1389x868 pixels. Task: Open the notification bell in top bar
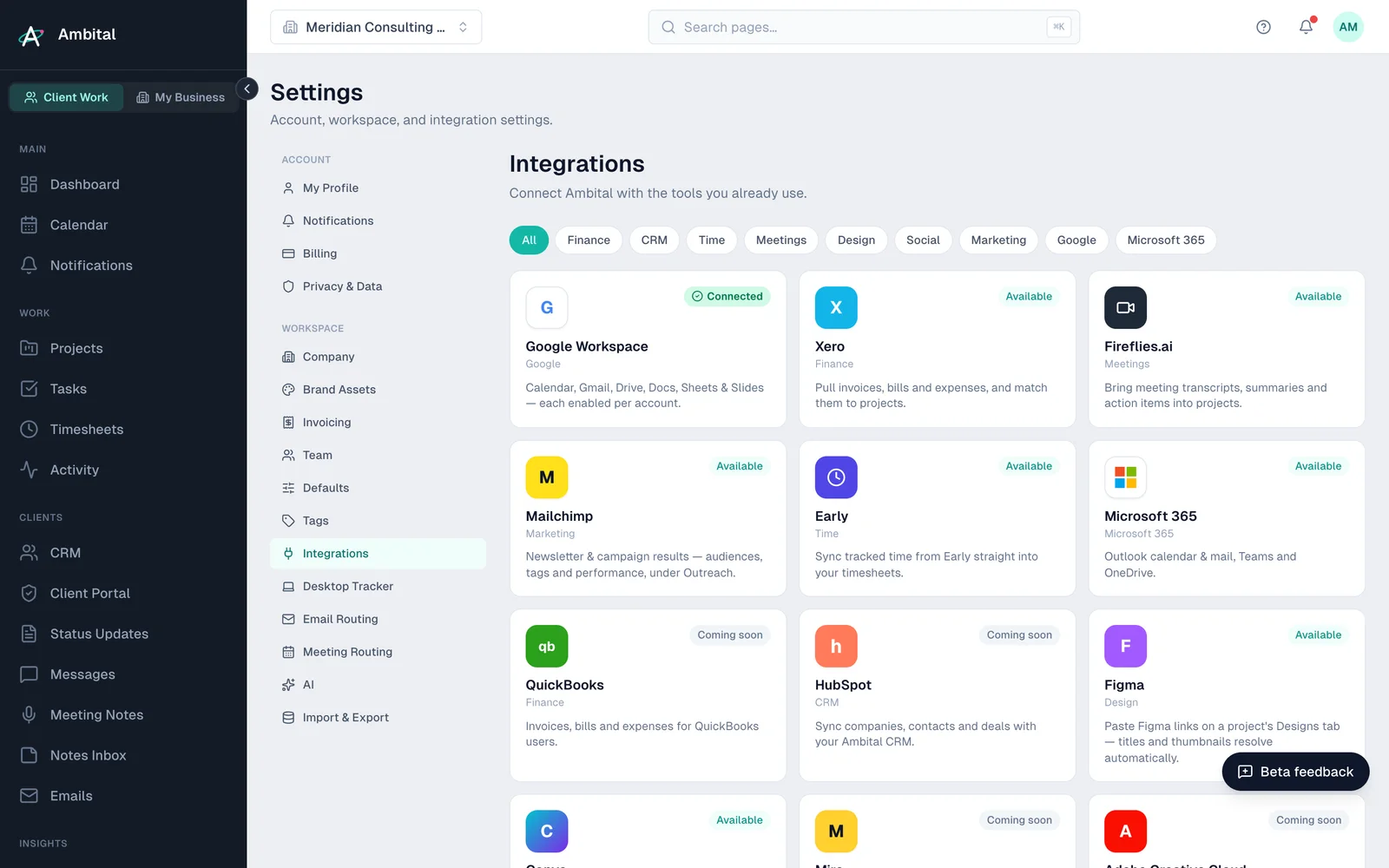(1306, 27)
